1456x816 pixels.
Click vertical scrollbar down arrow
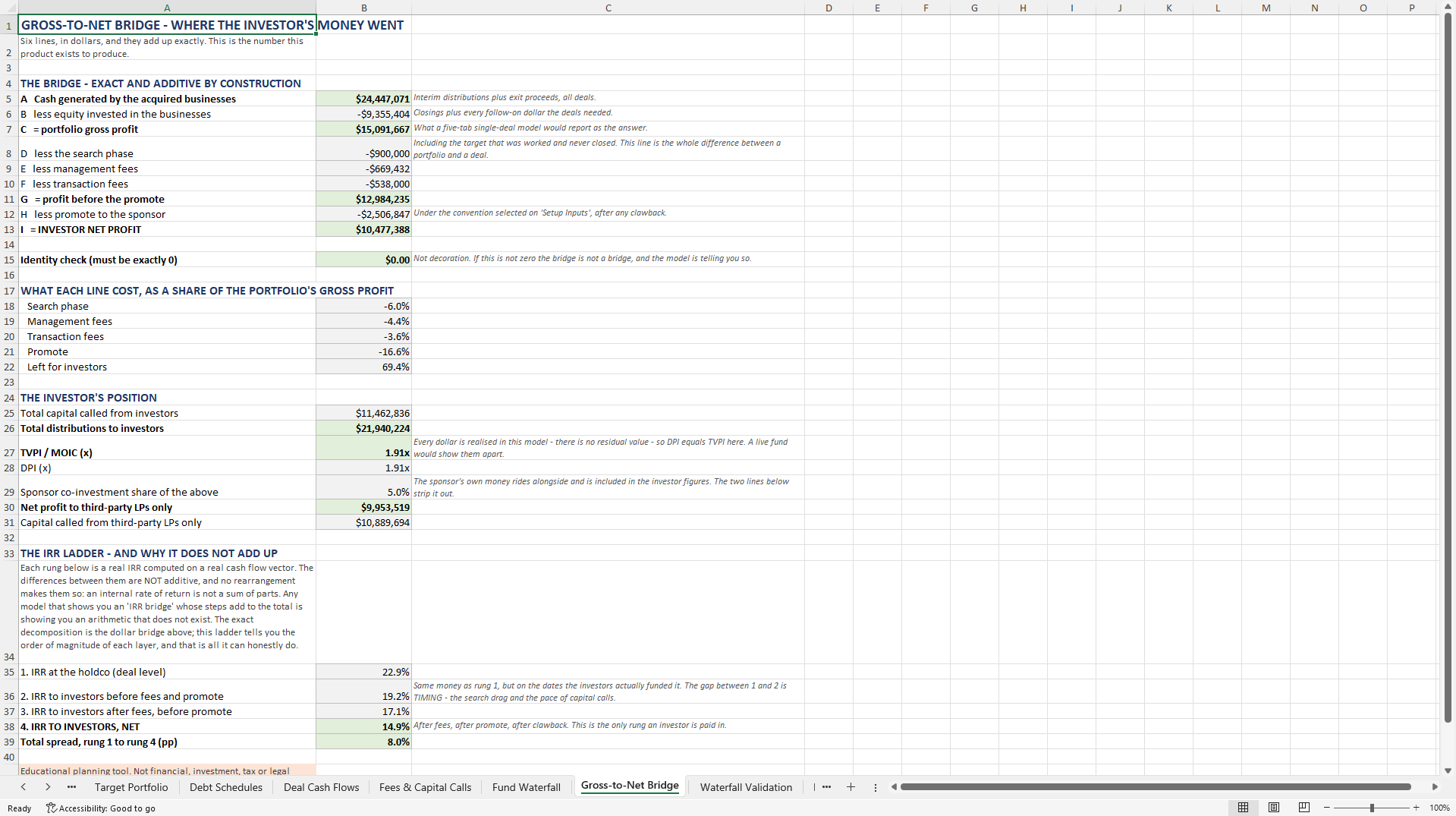(1448, 770)
